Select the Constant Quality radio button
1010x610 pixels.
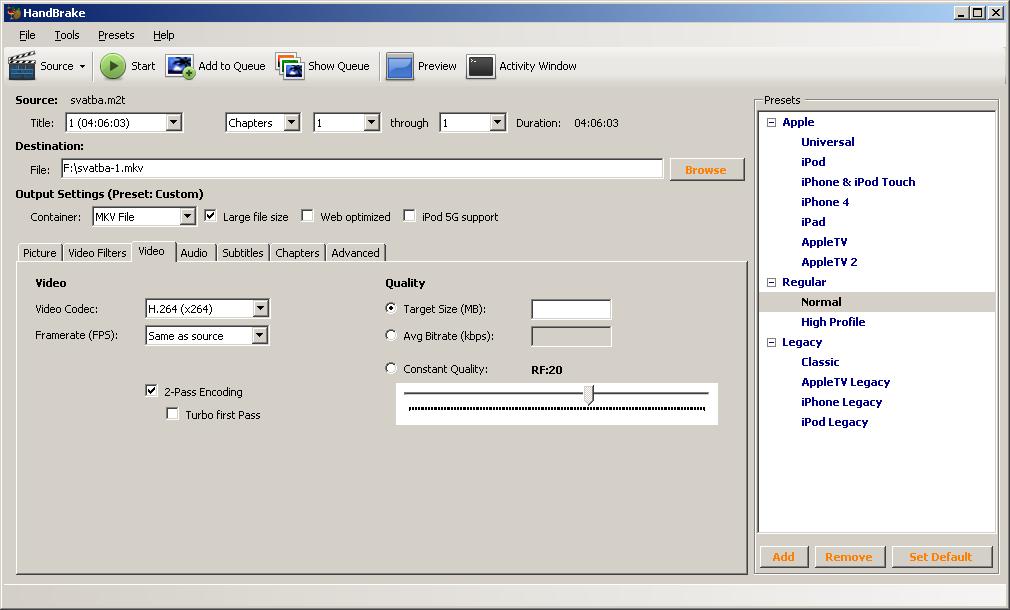391,369
